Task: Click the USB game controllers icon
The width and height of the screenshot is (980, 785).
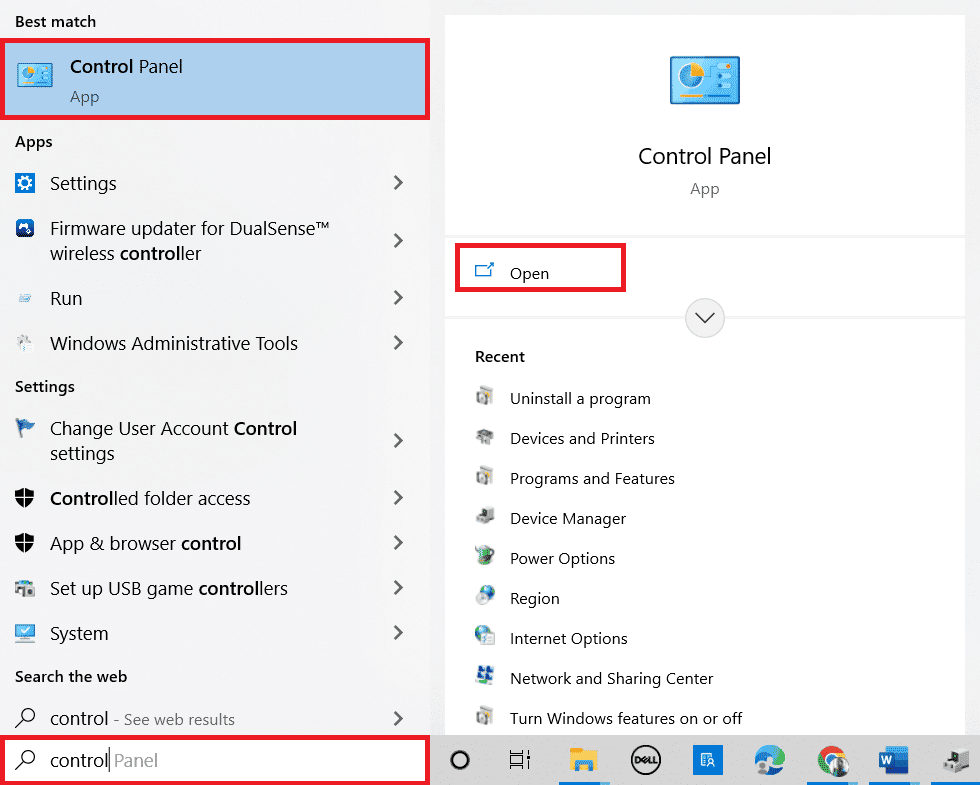Action: coord(25,588)
